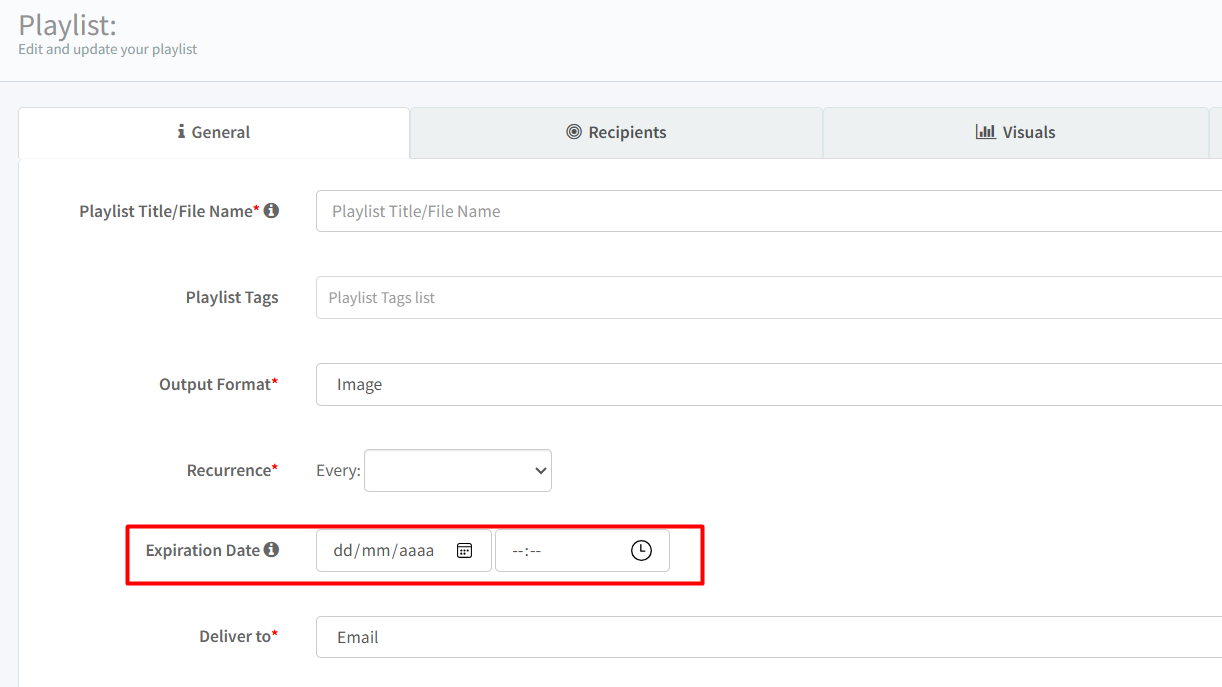Click the "i" icon on the General tab
The height and width of the screenshot is (687, 1222).
181,132
